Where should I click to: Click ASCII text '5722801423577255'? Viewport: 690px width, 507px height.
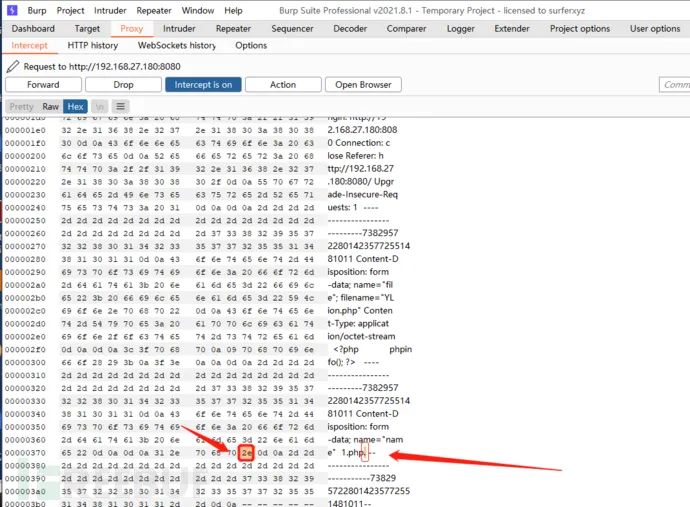pos(369,491)
